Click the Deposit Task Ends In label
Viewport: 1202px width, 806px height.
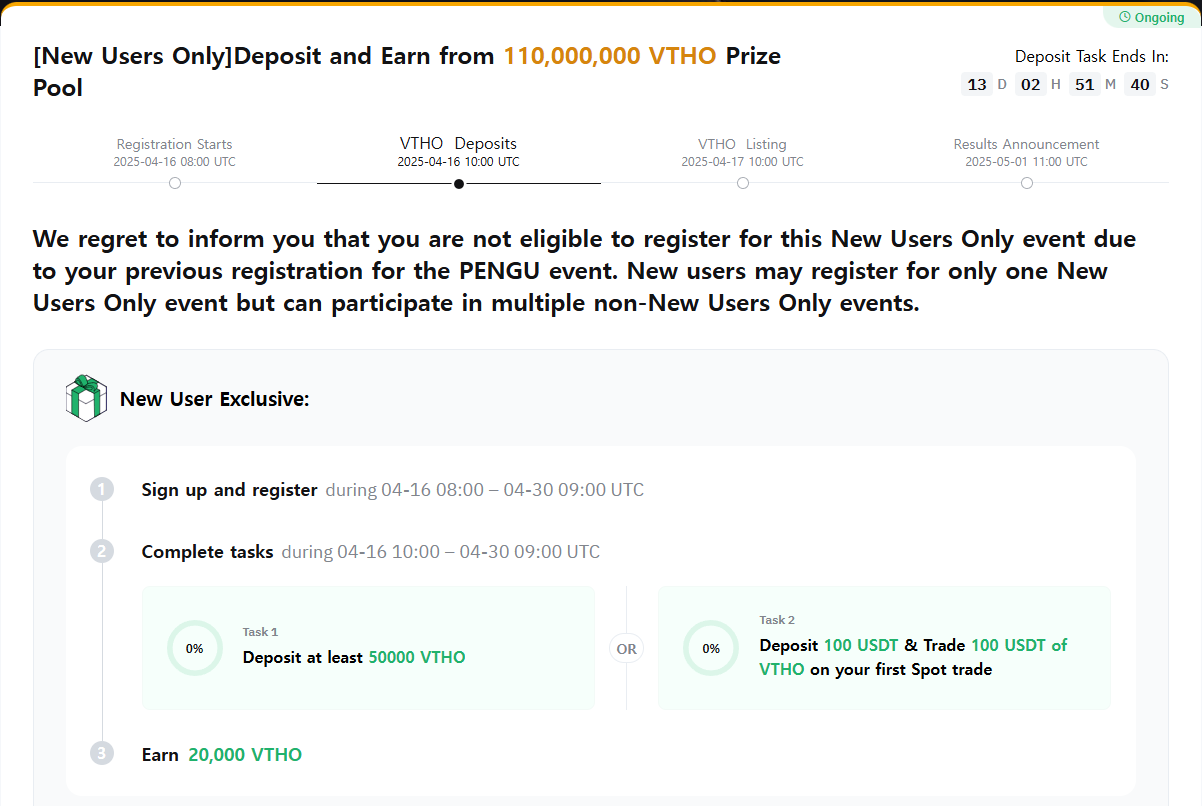(x=1092, y=56)
